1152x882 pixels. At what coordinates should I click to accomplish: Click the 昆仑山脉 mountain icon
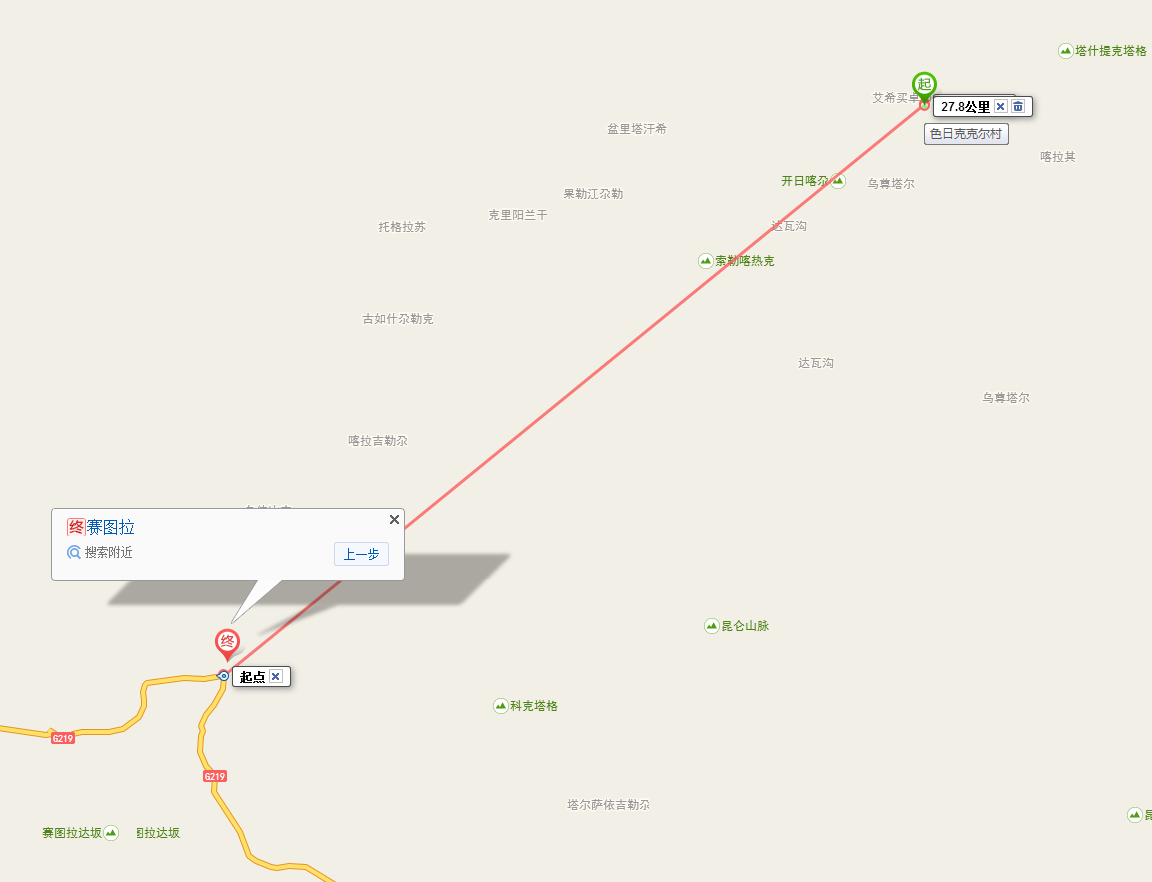[x=711, y=626]
